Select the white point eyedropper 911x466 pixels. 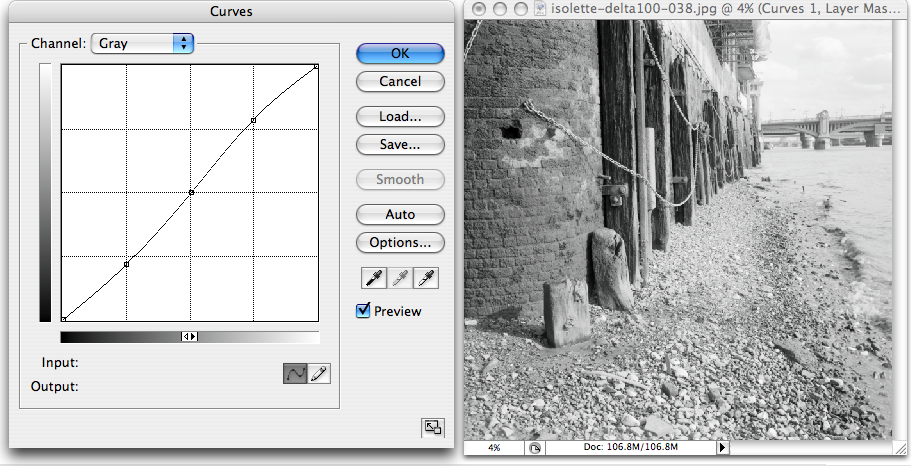[x=426, y=278]
